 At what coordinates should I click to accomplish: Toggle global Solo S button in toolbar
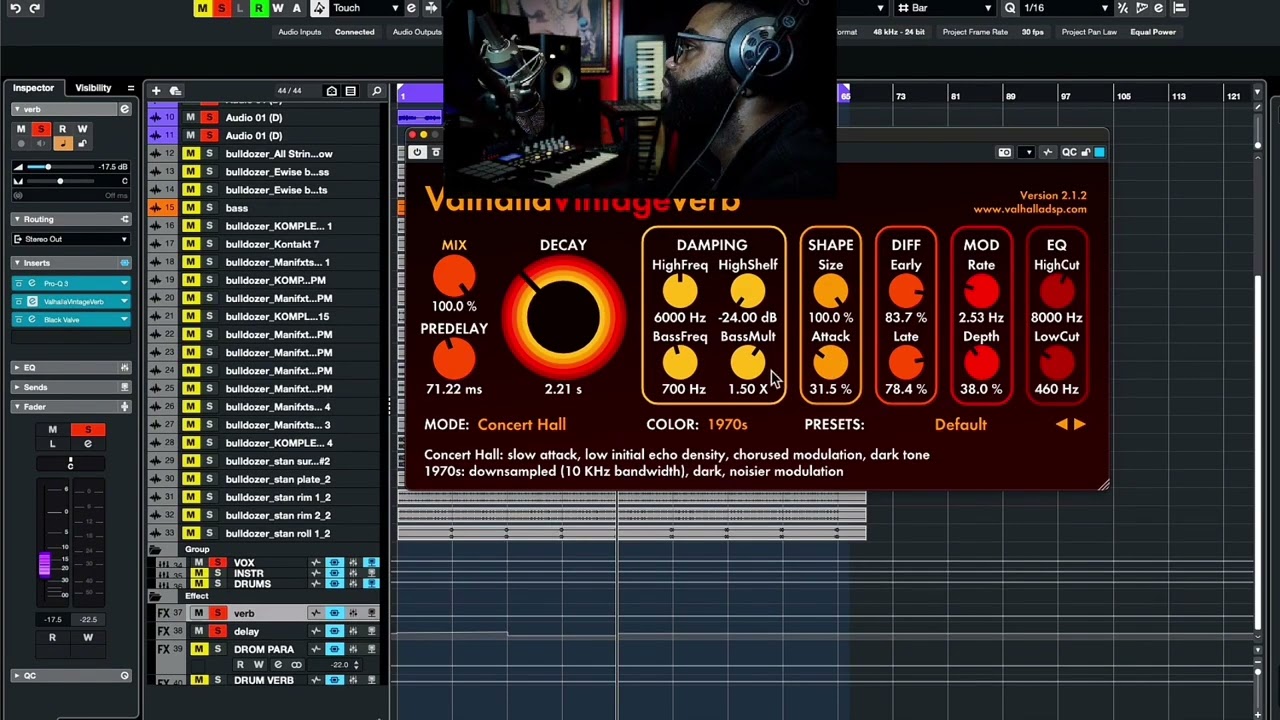(x=221, y=8)
